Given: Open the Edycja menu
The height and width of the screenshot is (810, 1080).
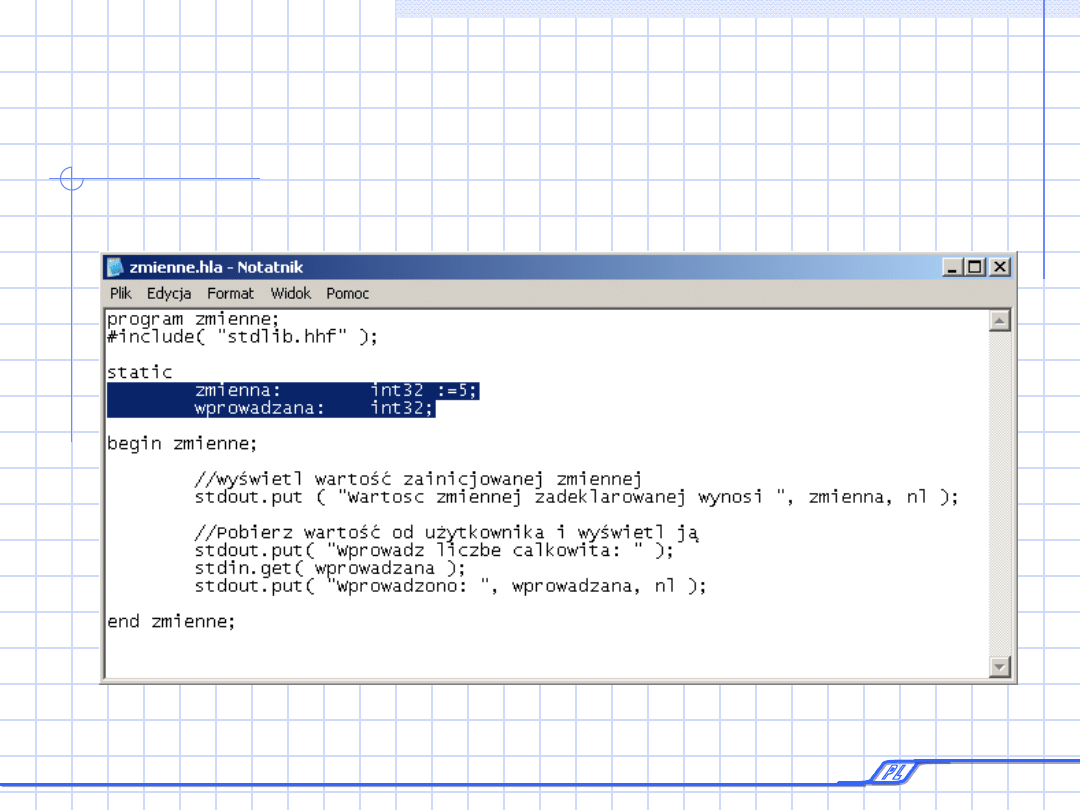Looking at the screenshot, I should coord(169,293).
